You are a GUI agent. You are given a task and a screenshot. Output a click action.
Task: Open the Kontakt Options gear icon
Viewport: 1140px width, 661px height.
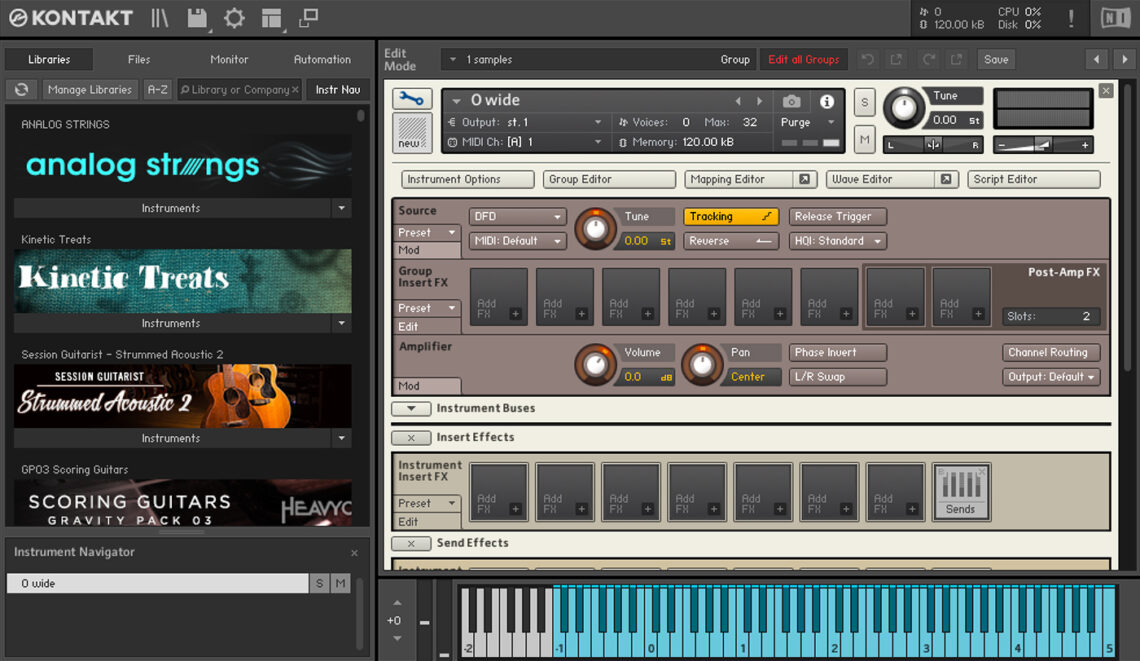pyautogui.click(x=232, y=18)
